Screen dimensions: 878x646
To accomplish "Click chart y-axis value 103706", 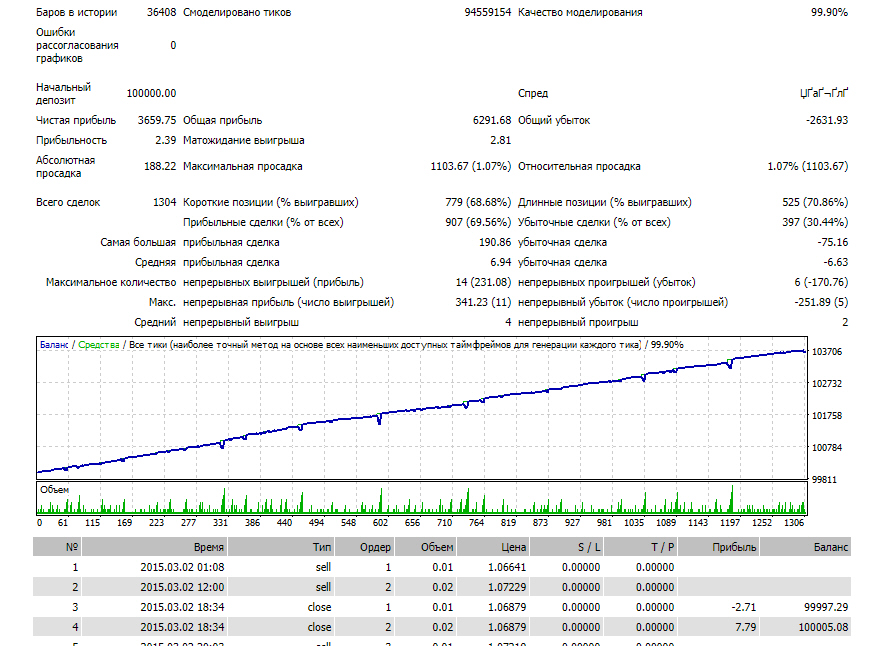I will pyautogui.click(x=826, y=352).
